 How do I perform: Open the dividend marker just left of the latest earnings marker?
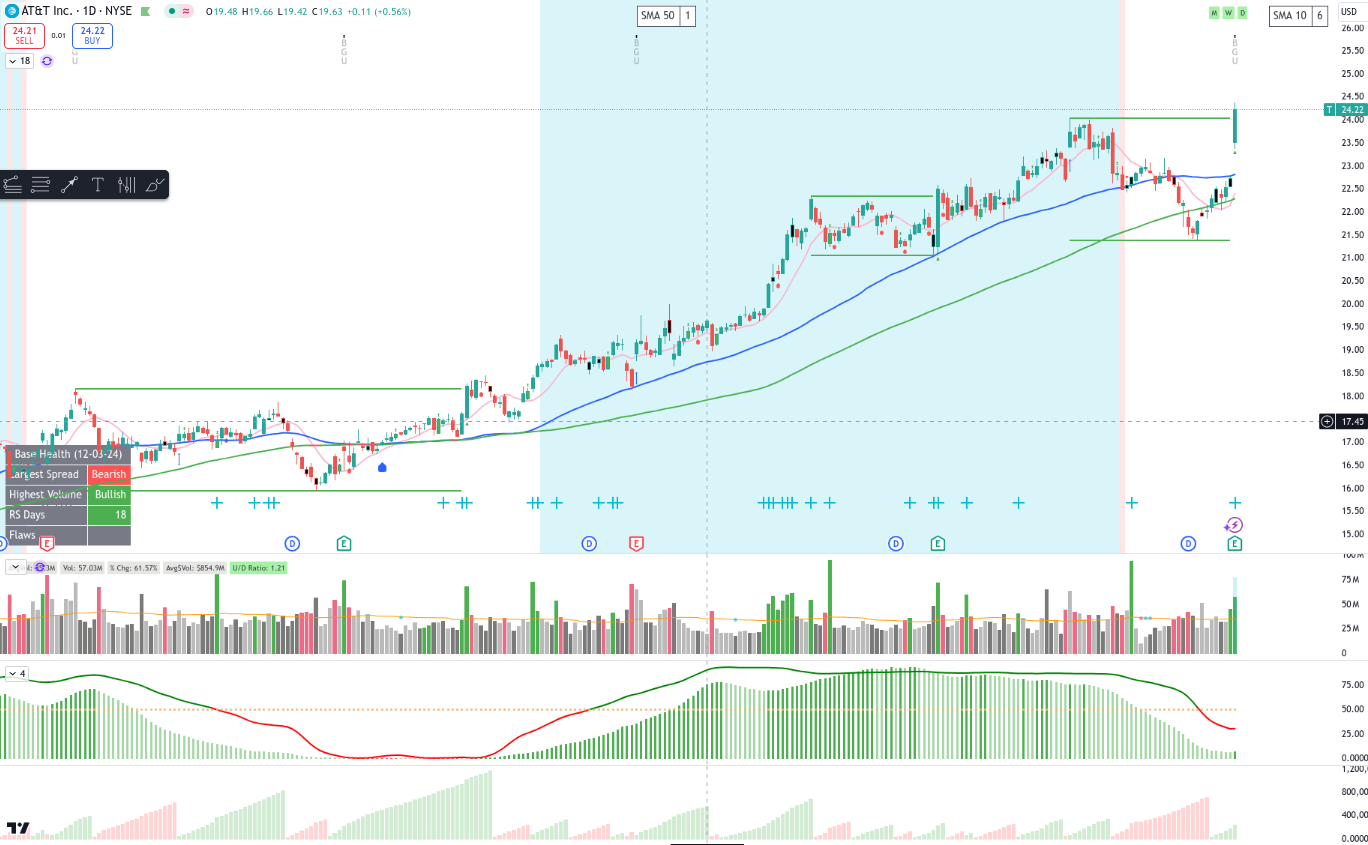1188,543
